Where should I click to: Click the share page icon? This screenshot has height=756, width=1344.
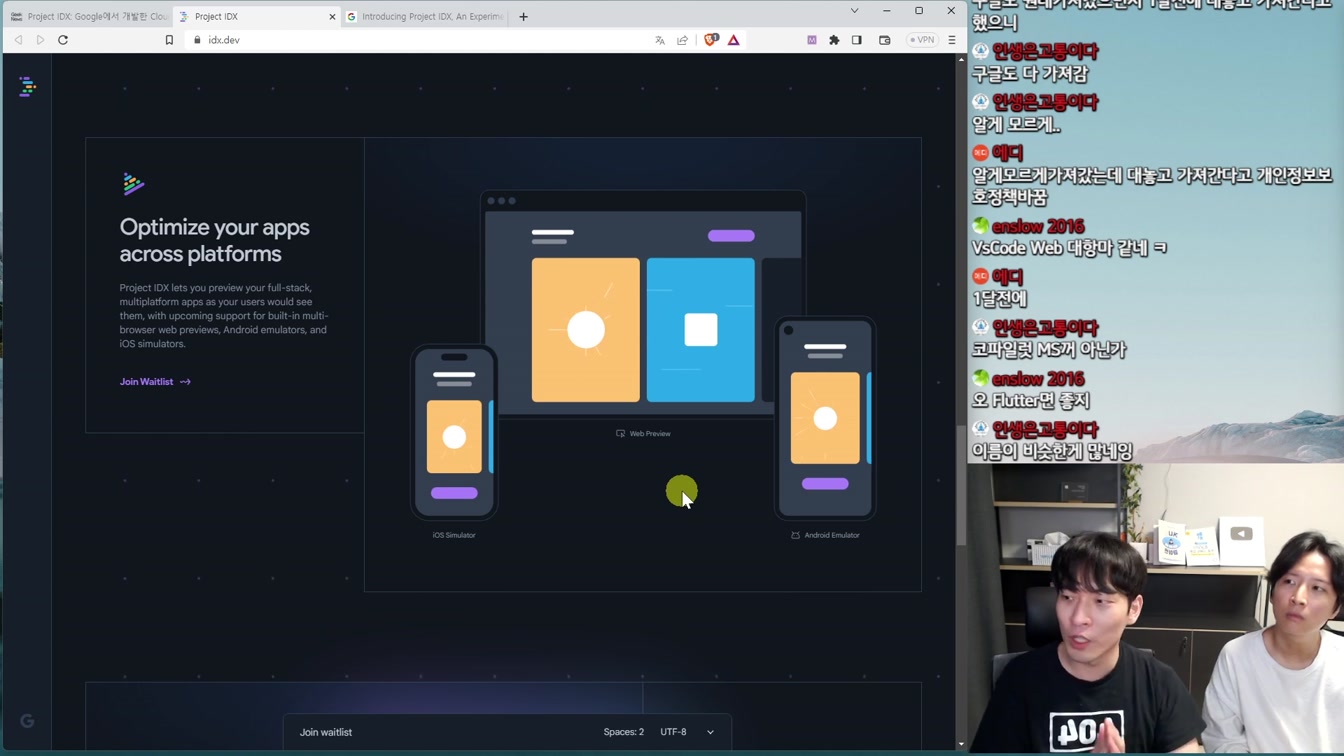point(683,40)
